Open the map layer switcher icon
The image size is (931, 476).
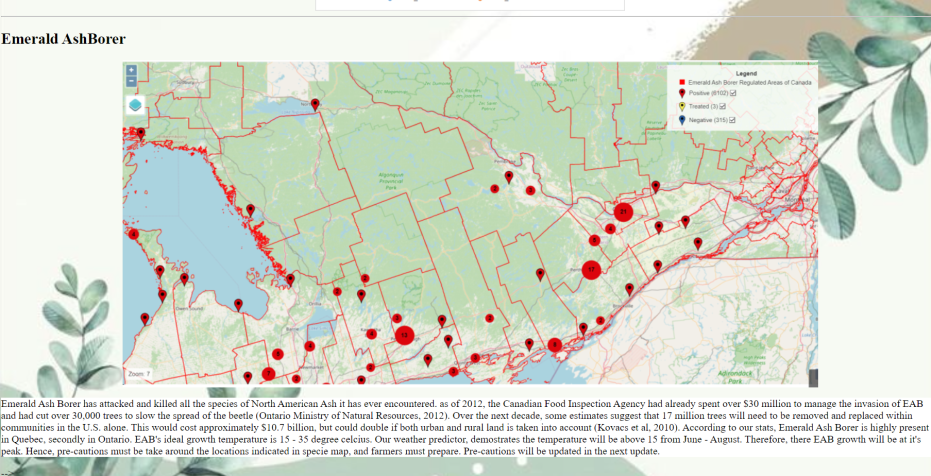tap(135, 105)
